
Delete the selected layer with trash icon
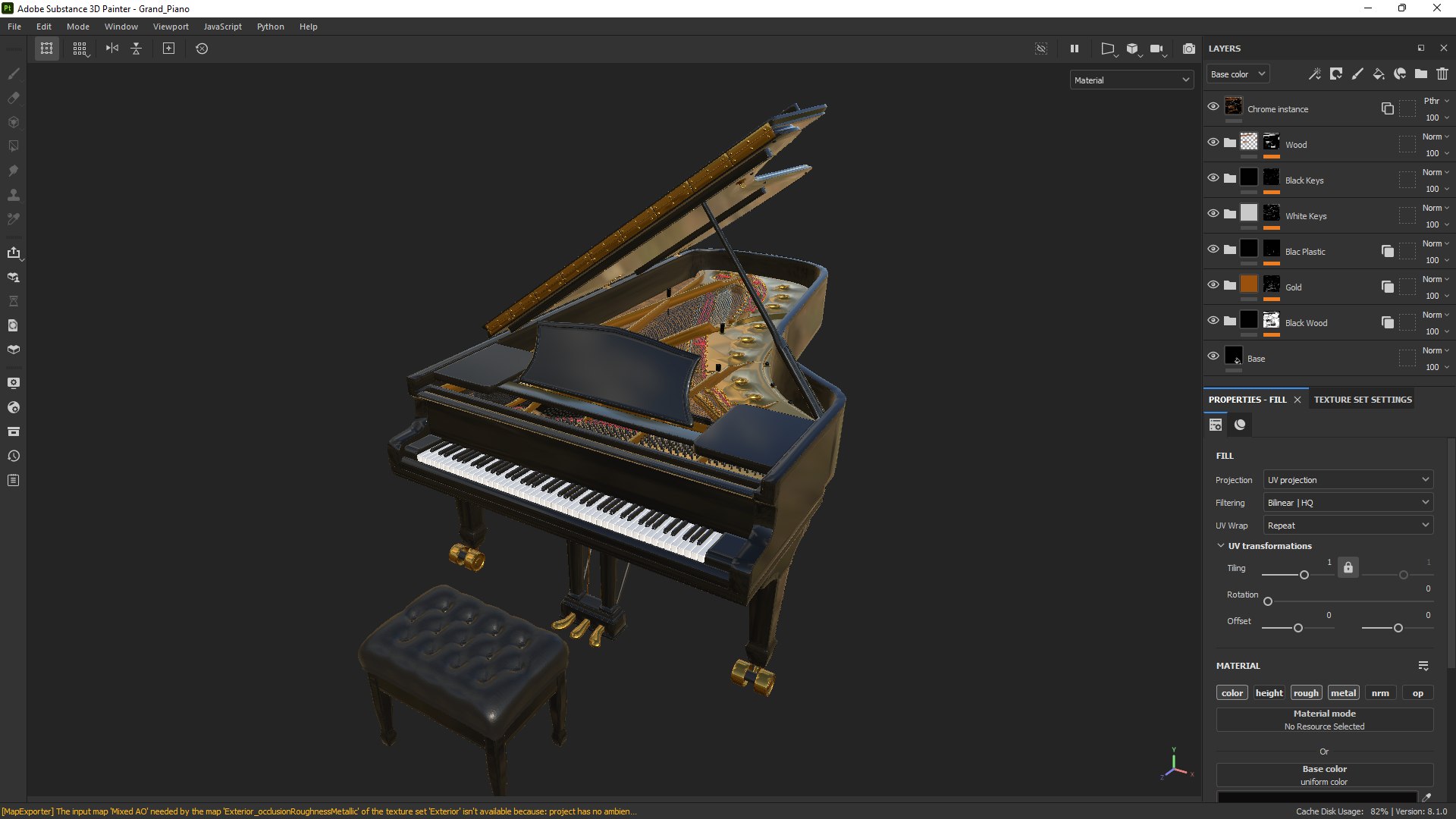(x=1442, y=74)
